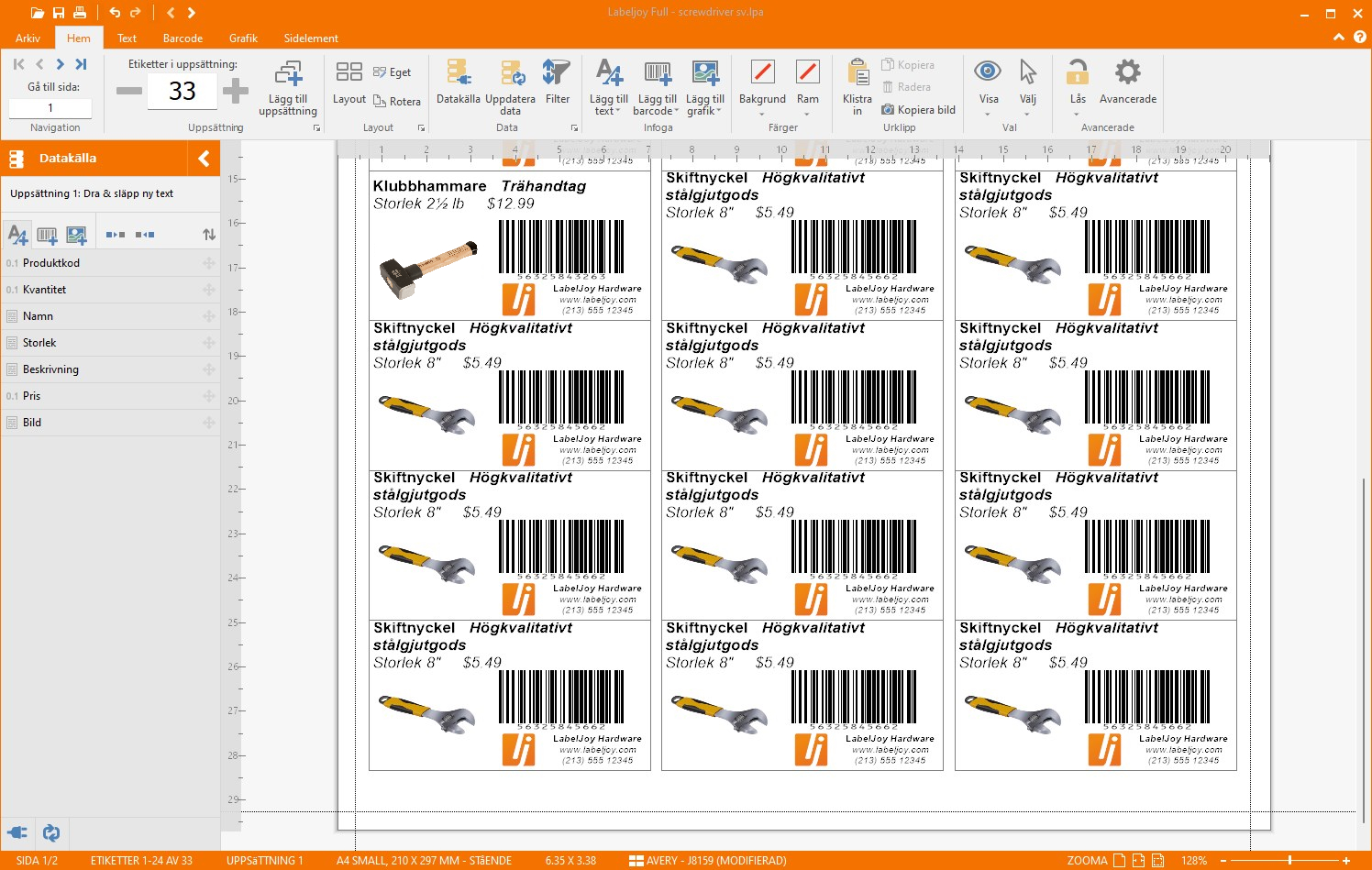Go to the next page in Navigation
This screenshot has width=1372, height=870.
(x=60, y=64)
